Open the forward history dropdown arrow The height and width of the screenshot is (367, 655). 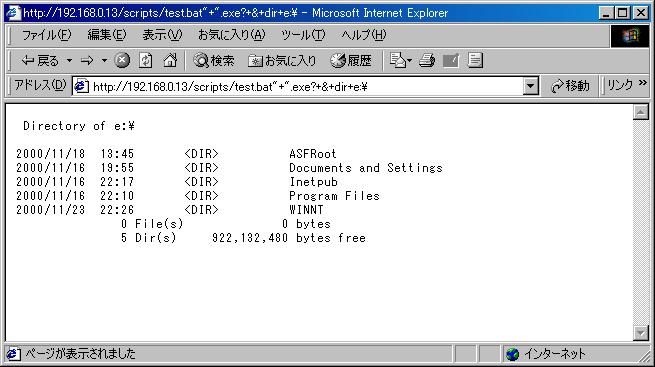pos(104,61)
